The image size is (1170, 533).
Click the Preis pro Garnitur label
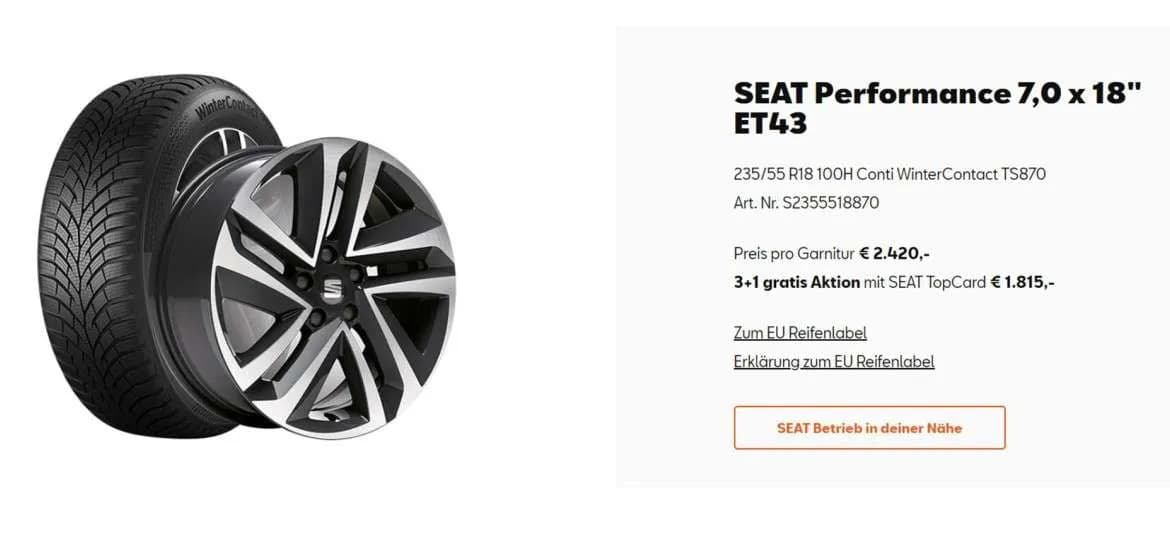[793, 254]
